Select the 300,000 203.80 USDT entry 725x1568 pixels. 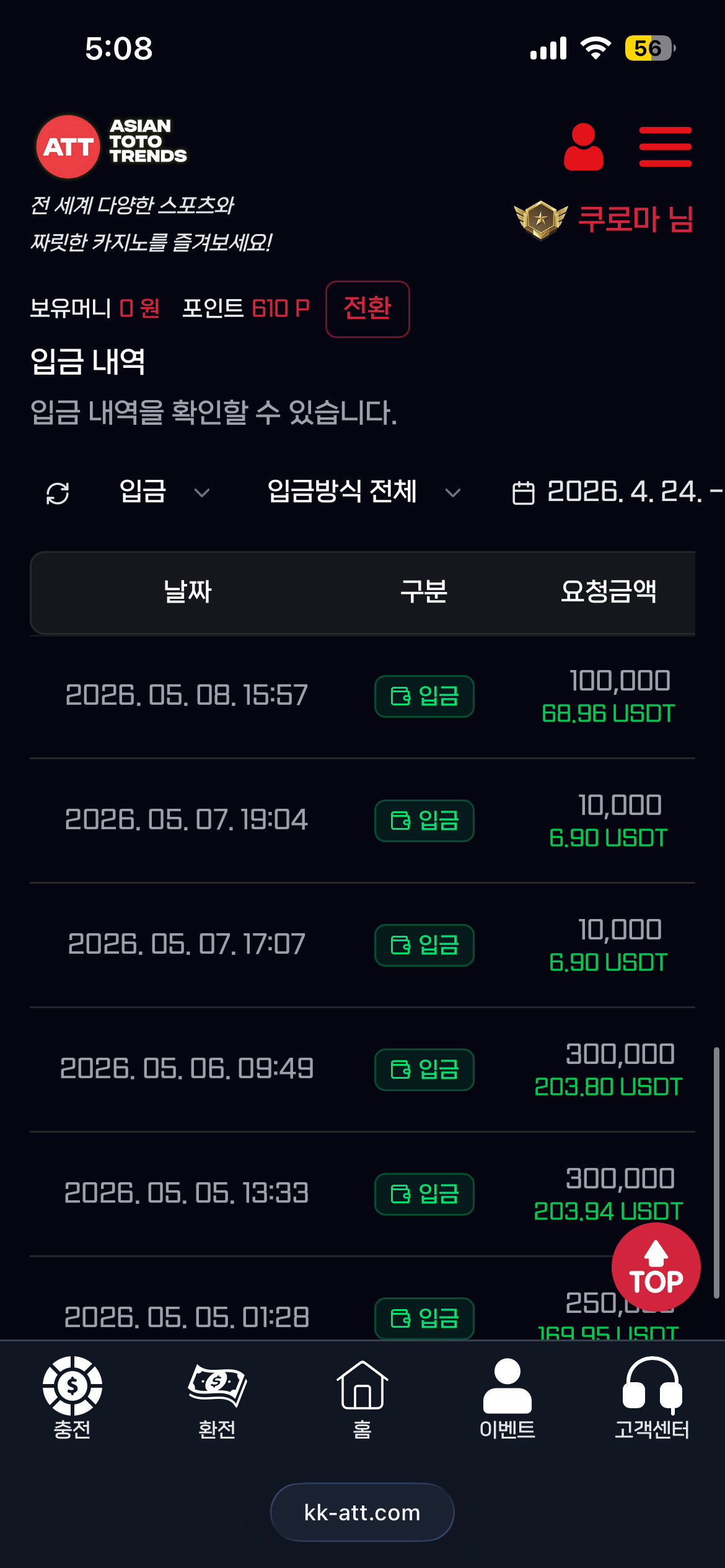(362, 1069)
